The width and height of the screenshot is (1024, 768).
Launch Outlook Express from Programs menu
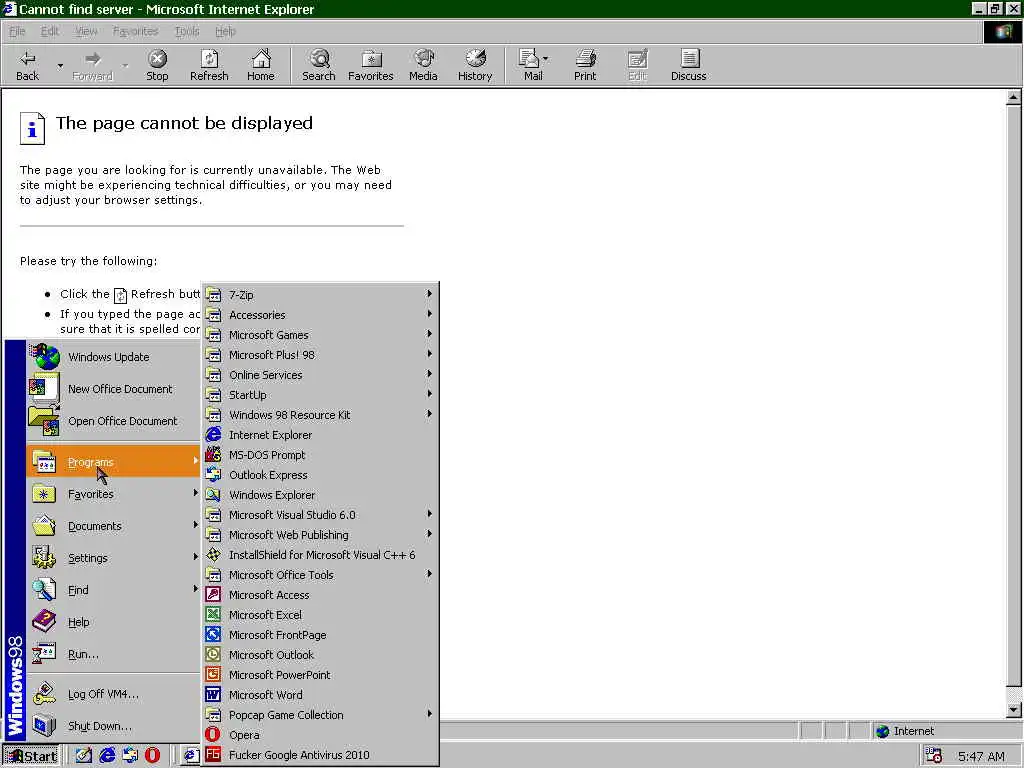point(320,475)
